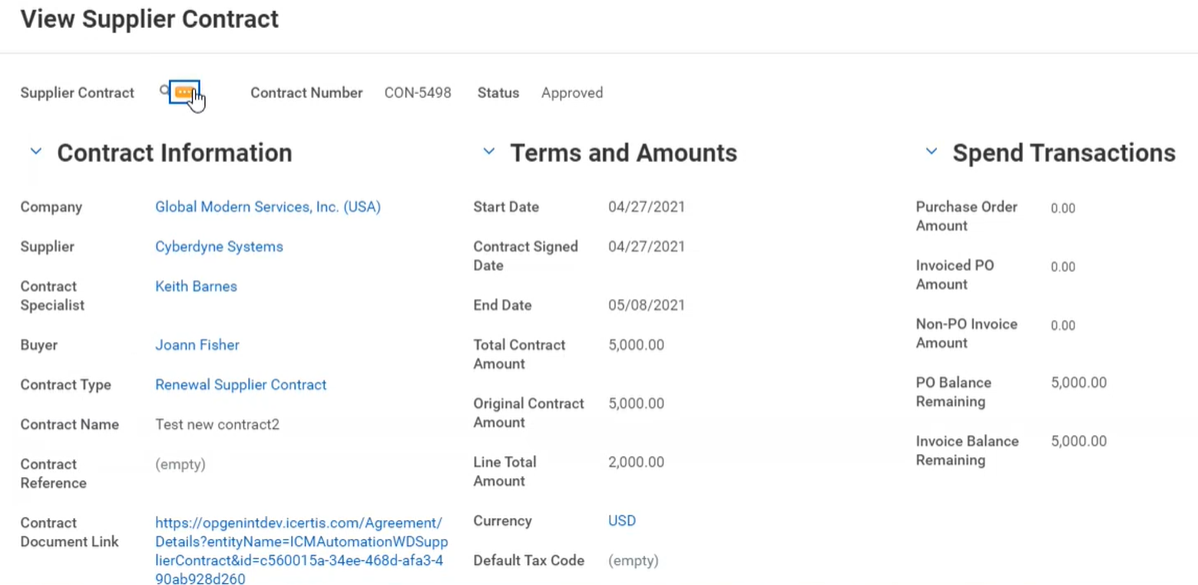The image size is (1198, 585).
Task: Open Global Modern Services, Inc. (USA) link
Action: (x=267, y=207)
